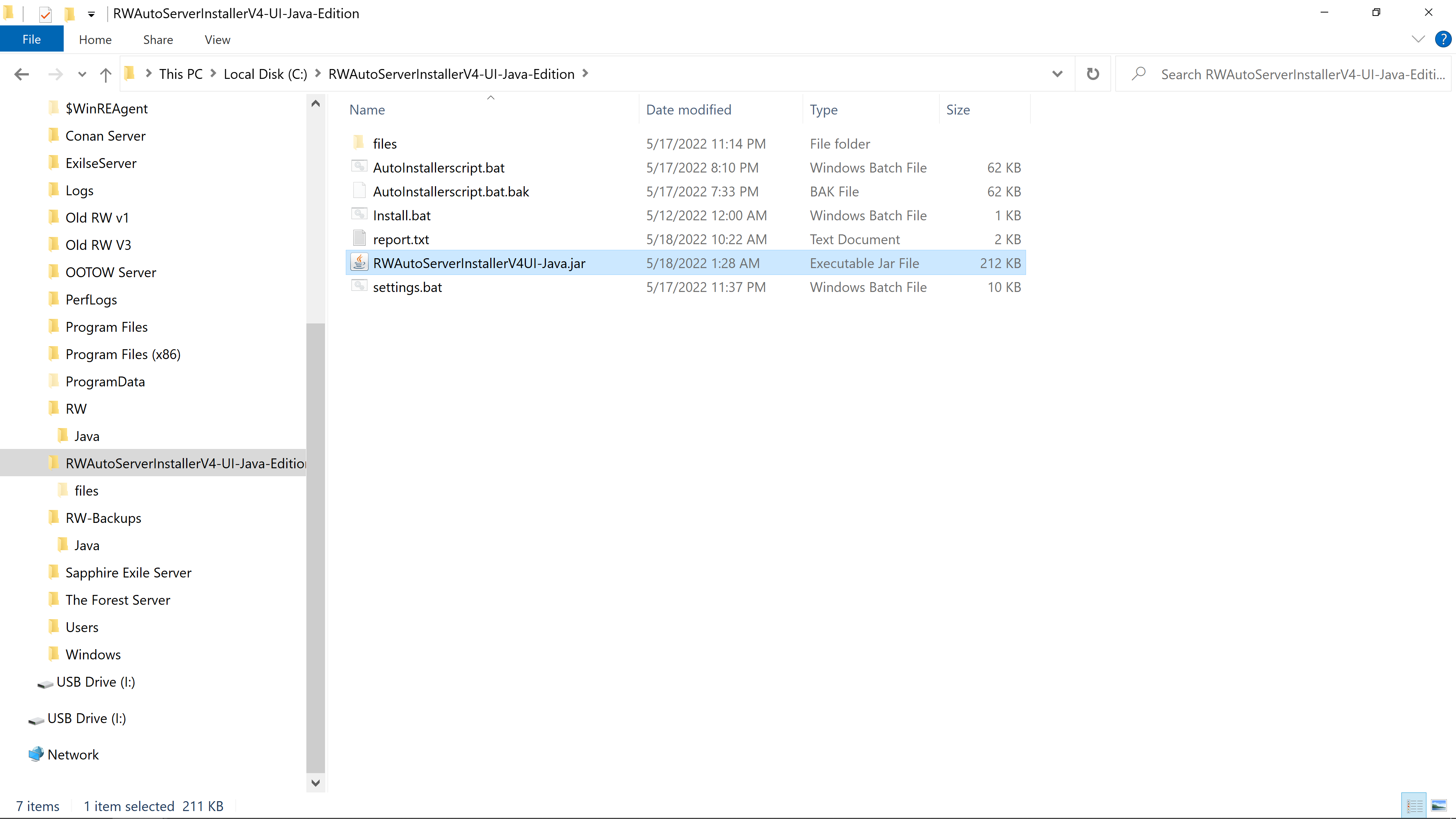Sort by Date modified column header
The width and height of the screenshot is (1456, 819).
click(689, 110)
